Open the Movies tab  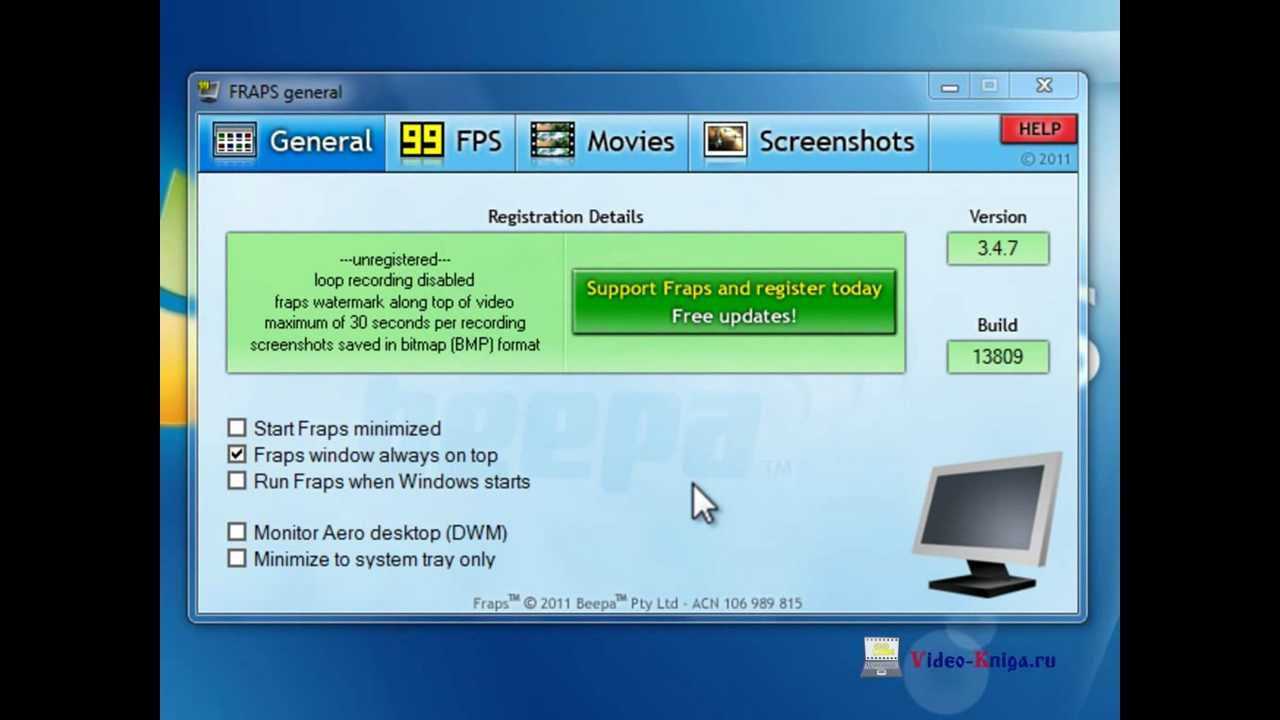click(602, 142)
